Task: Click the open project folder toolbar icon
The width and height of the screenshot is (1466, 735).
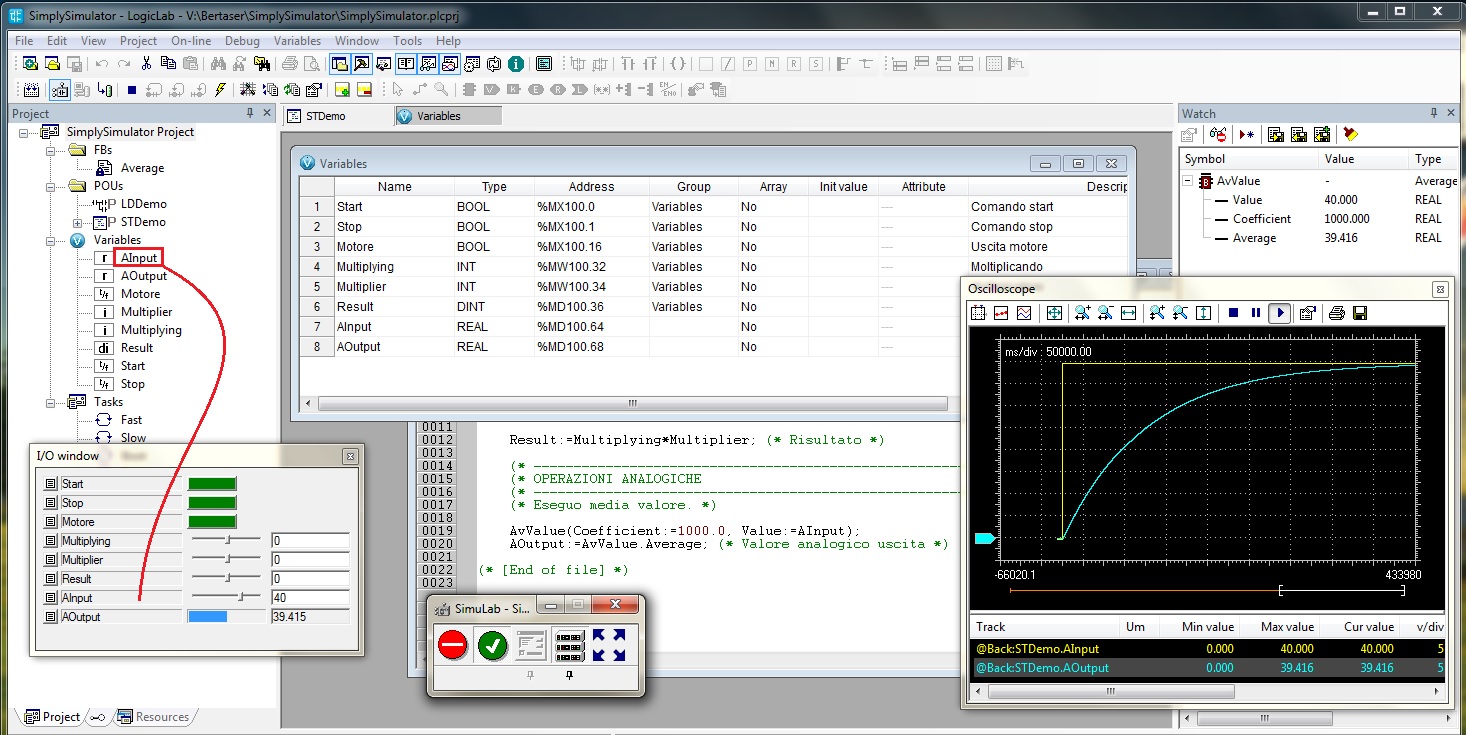Action: (x=52, y=64)
